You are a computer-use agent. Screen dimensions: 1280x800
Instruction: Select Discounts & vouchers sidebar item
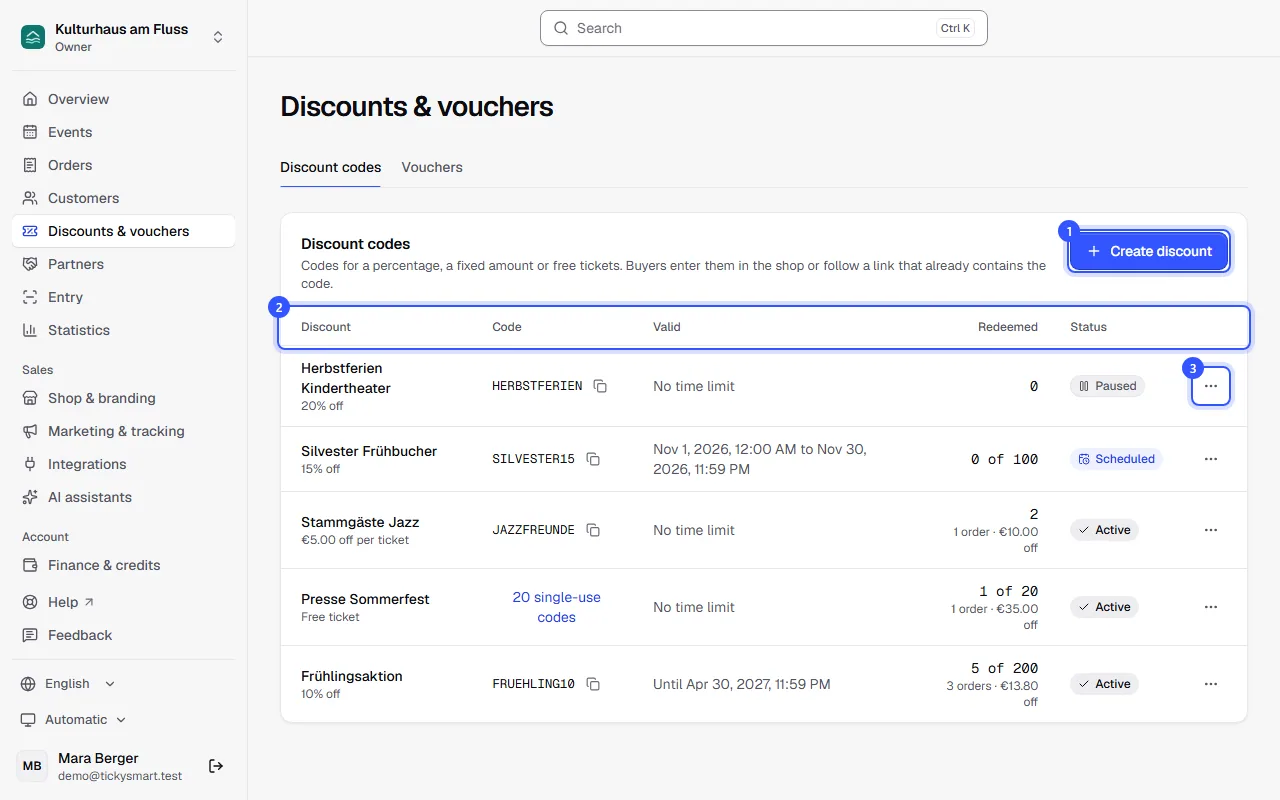124,231
